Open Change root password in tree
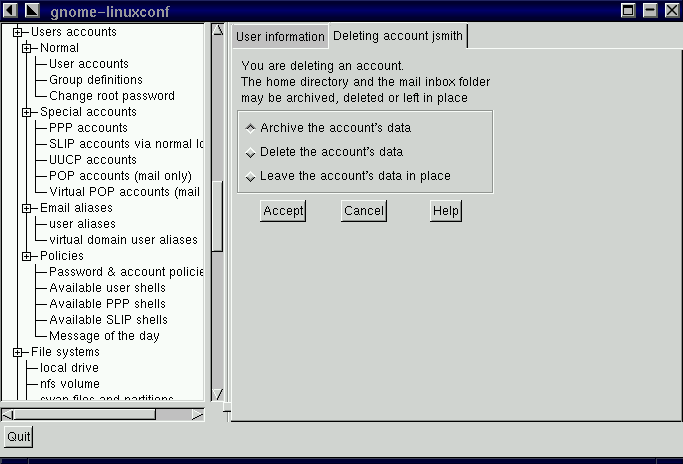The width and height of the screenshot is (683, 464). (x=112, y=96)
